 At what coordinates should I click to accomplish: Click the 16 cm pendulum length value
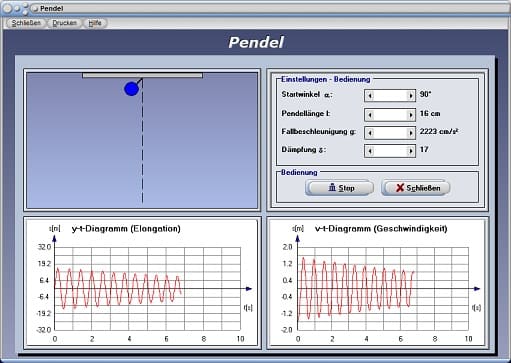tap(430, 114)
